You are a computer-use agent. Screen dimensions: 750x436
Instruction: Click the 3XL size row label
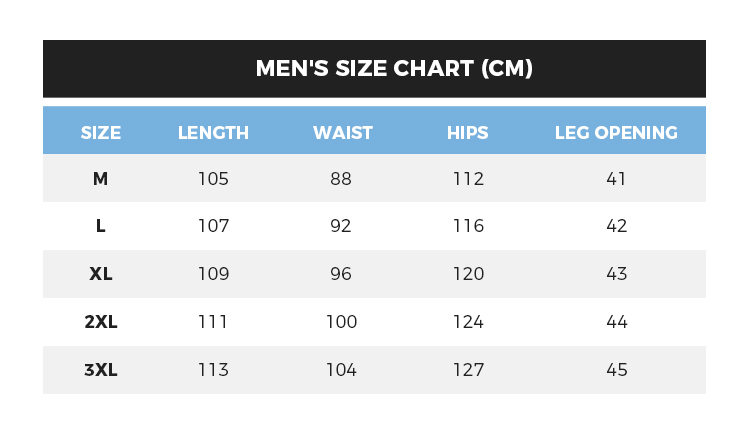[101, 370]
